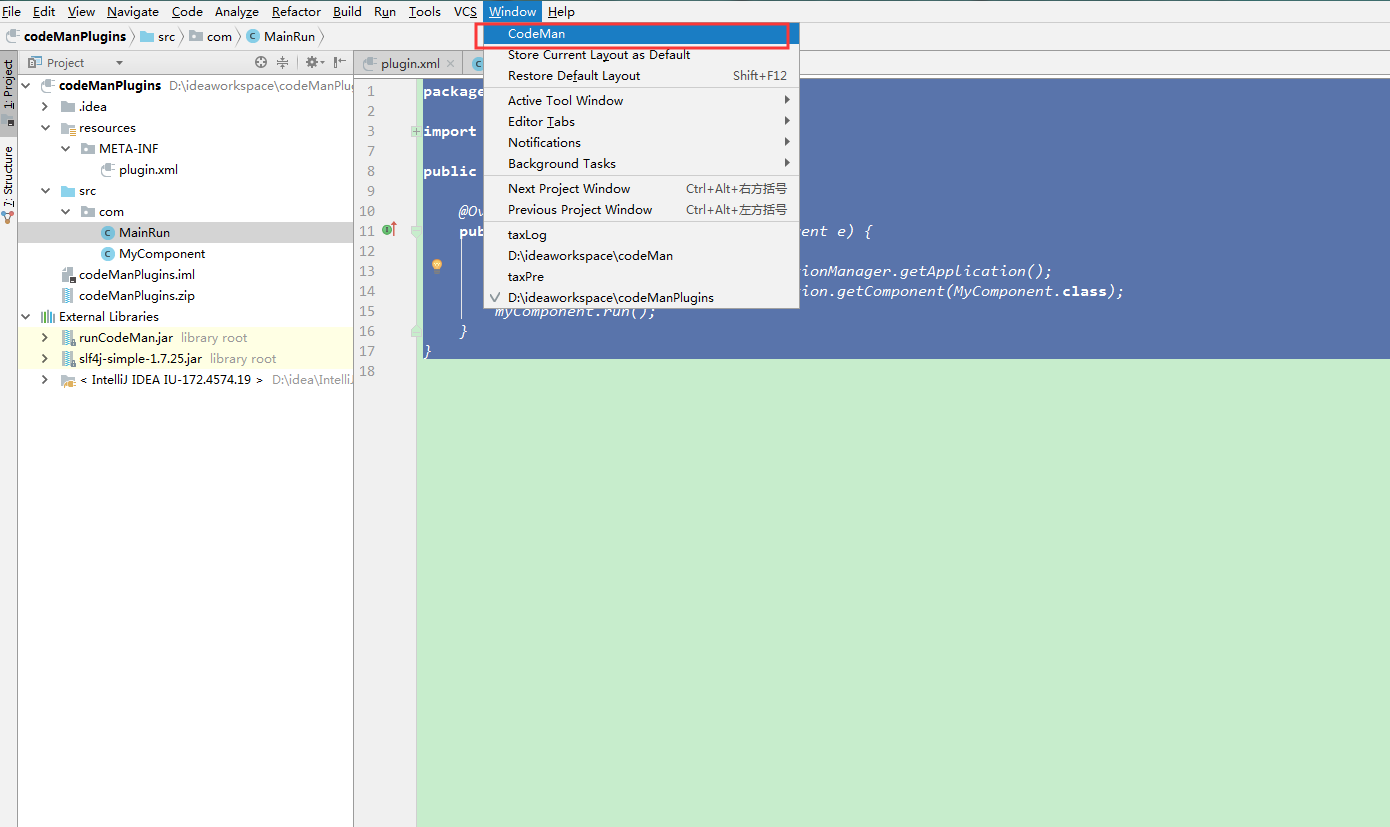This screenshot has width=1390, height=827.
Task: Collapse the resources folder node
Action: click(46, 128)
